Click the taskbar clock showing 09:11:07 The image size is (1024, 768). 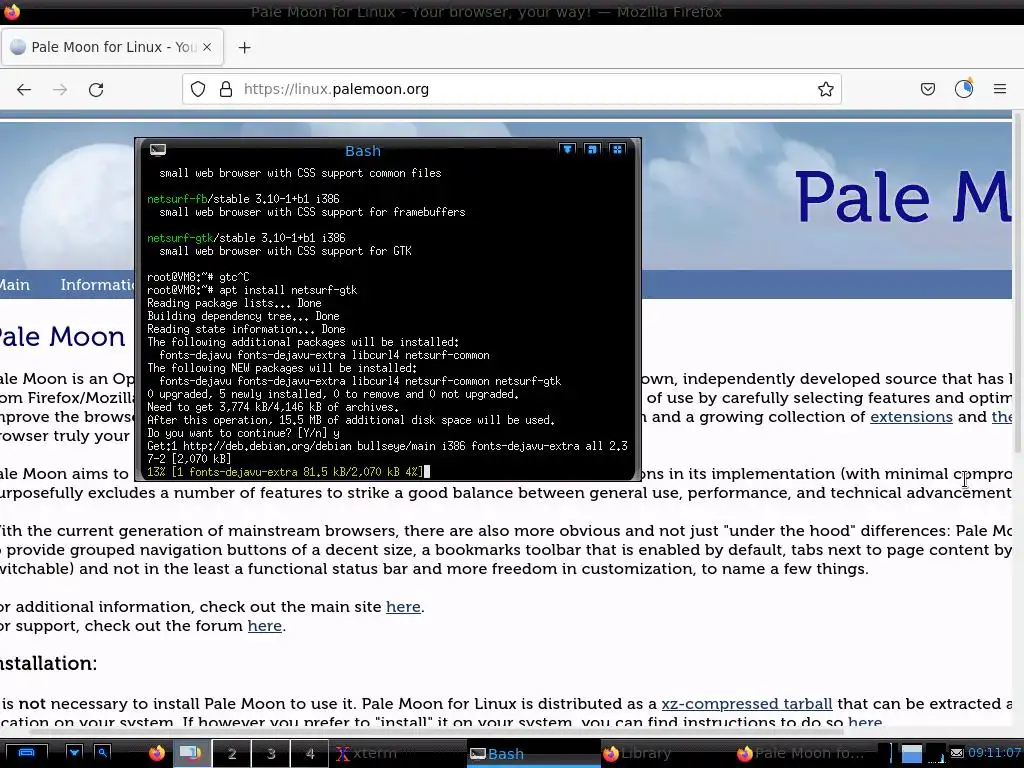click(x=995, y=753)
